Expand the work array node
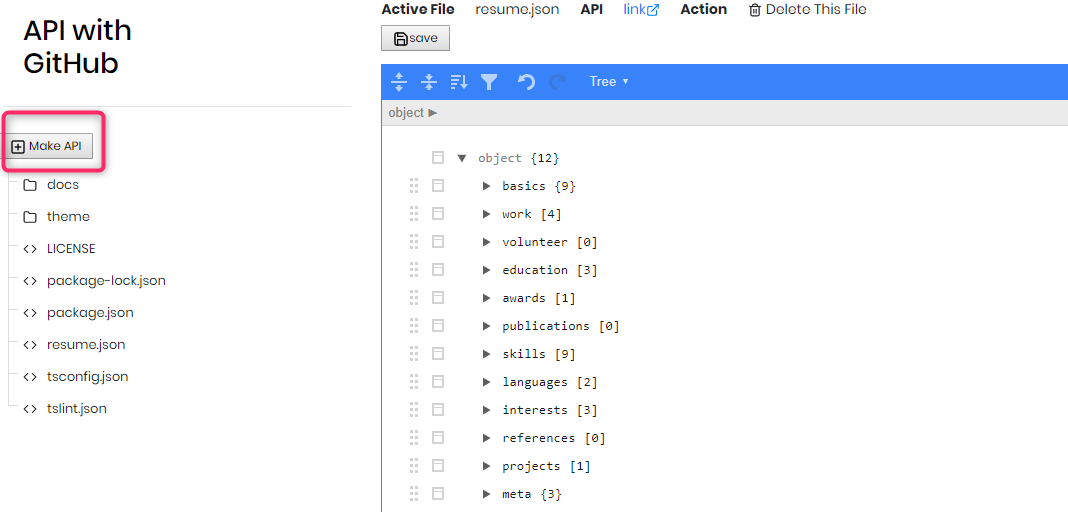1068x512 pixels. click(x=486, y=214)
